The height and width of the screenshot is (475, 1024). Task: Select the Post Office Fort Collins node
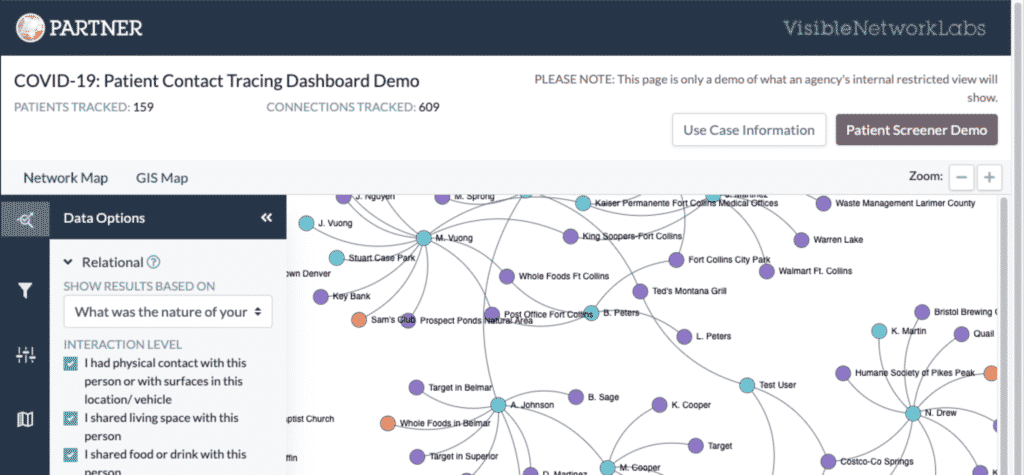(x=492, y=314)
